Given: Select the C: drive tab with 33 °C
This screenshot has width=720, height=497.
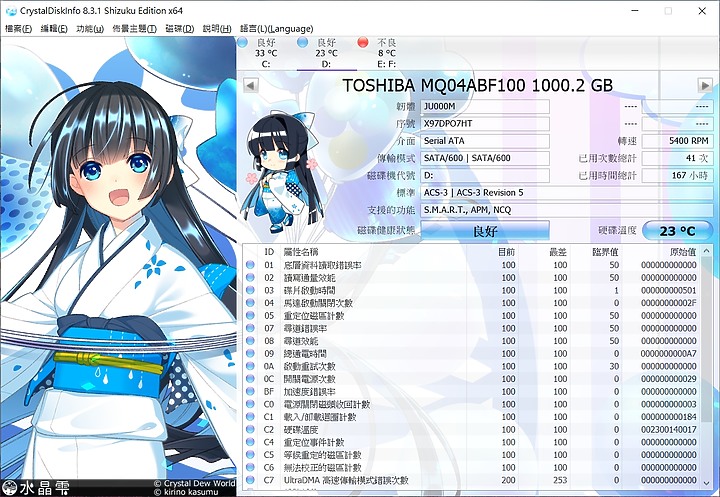Looking at the screenshot, I should [x=266, y=53].
